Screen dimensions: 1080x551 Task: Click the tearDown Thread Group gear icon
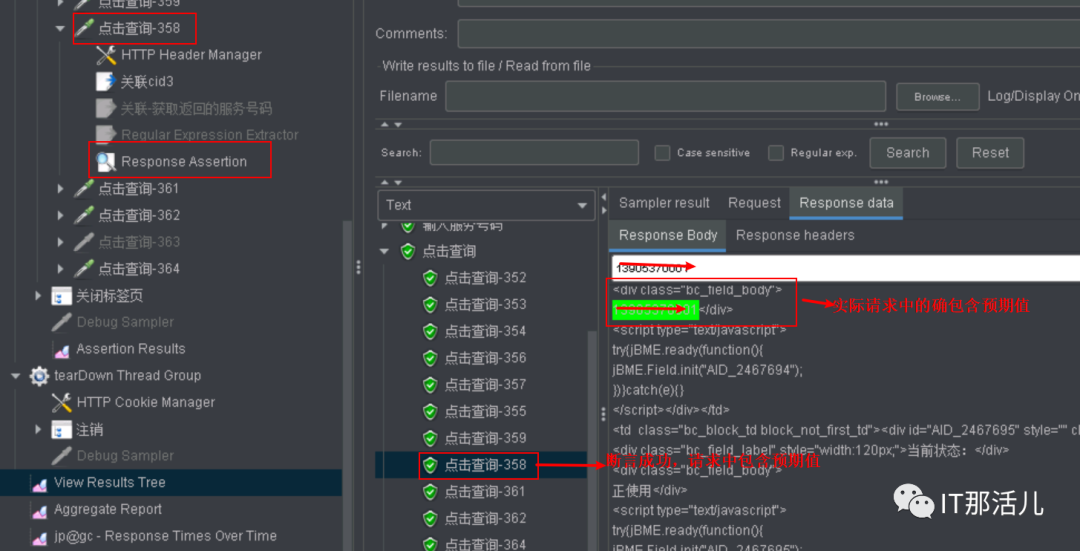point(39,376)
